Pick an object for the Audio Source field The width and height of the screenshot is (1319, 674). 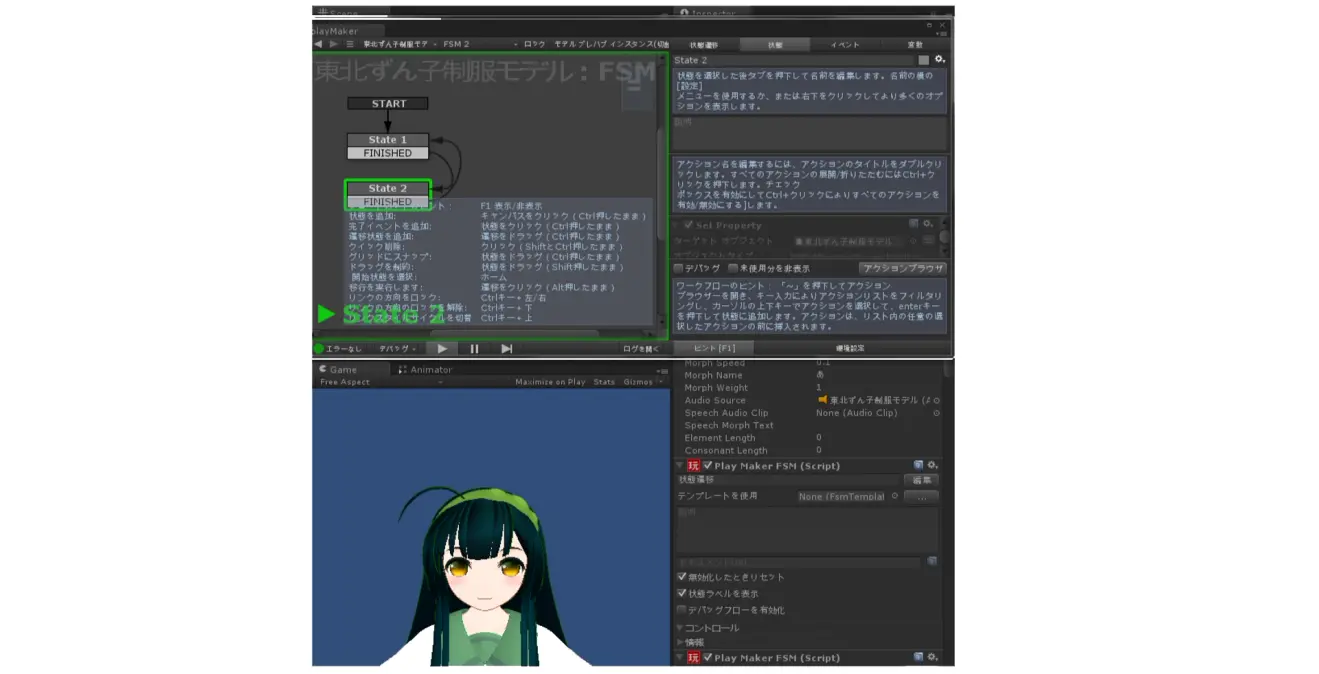[x=937, y=400]
